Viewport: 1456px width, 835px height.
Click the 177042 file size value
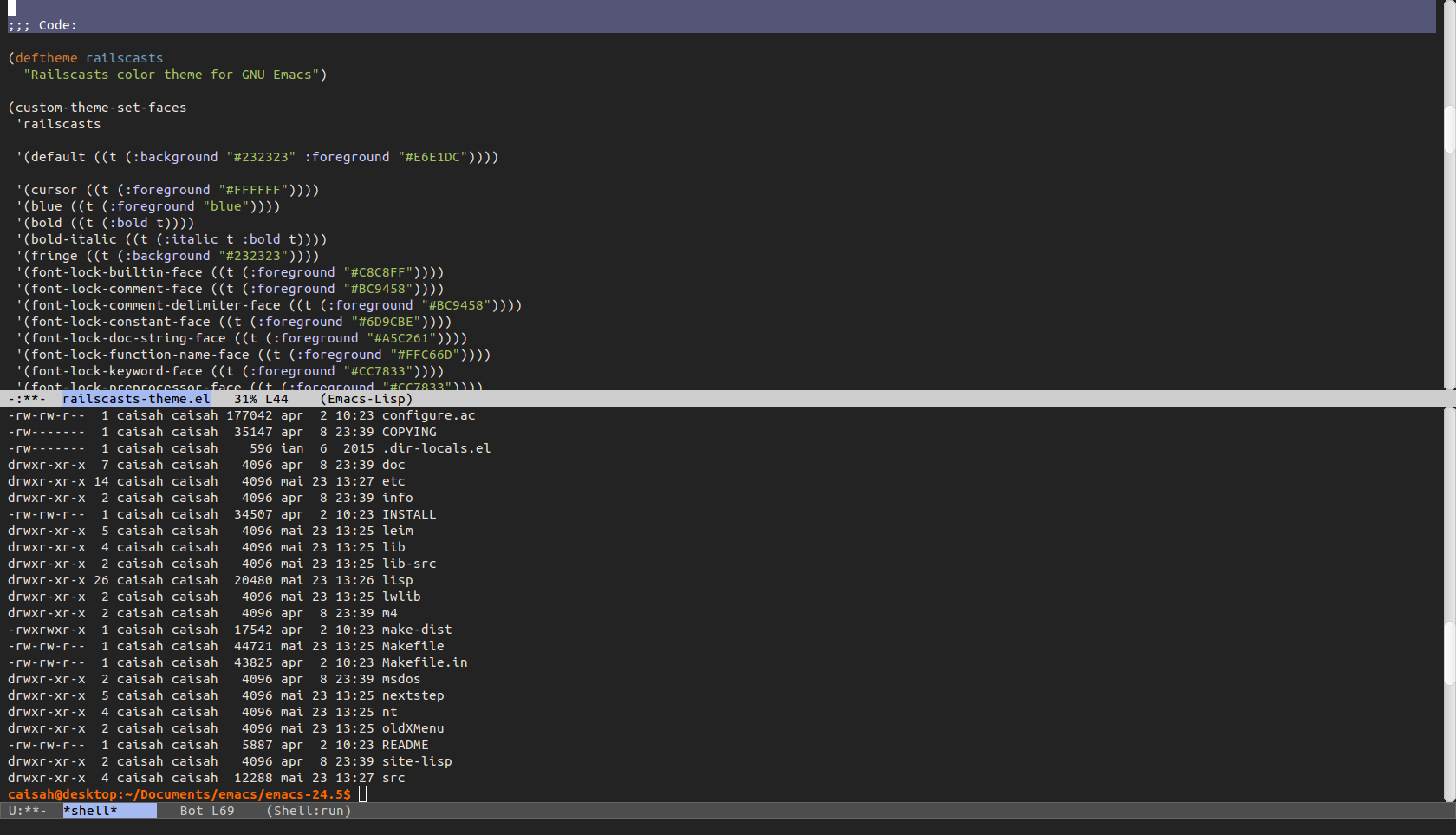coord(250,415)
